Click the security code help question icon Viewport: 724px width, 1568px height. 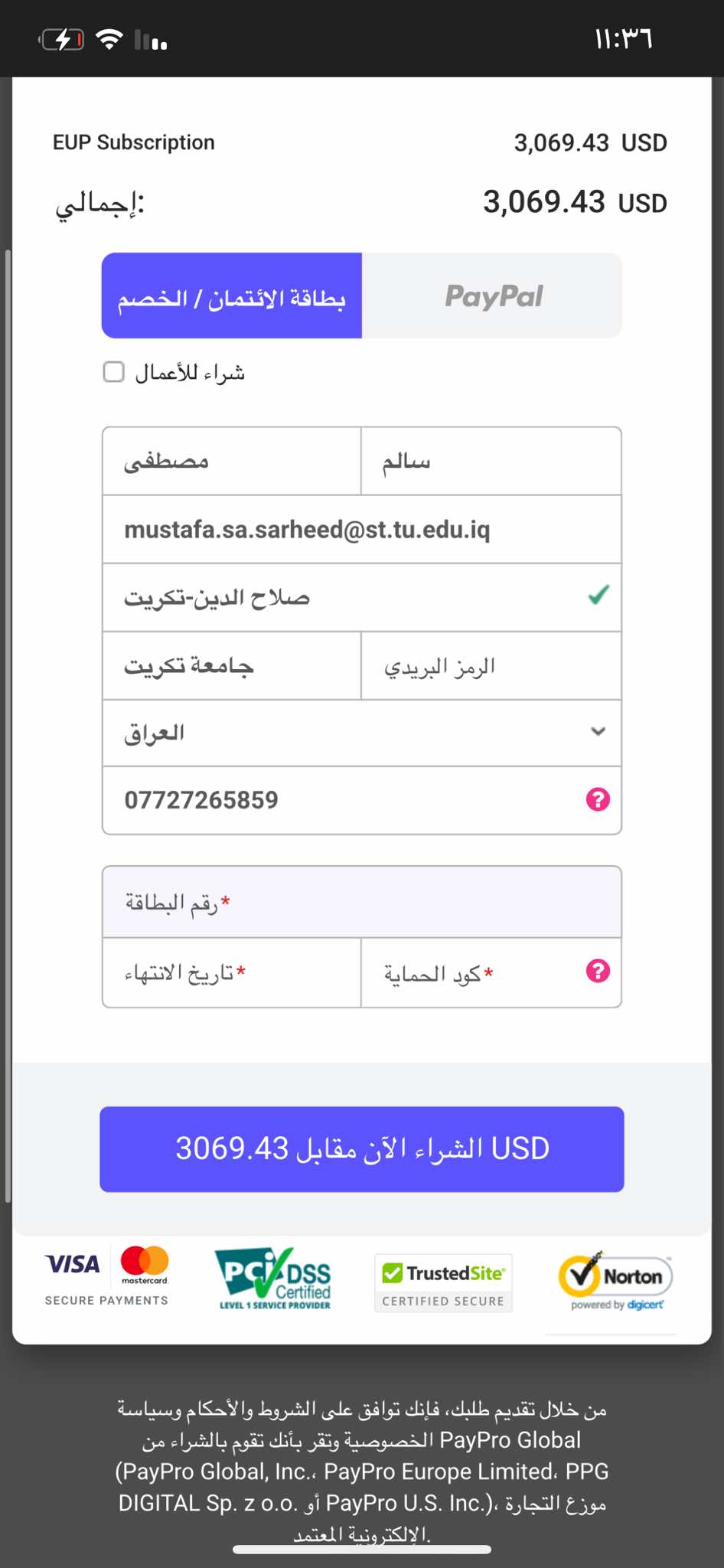pyautogui.click(x=598, y=971)
